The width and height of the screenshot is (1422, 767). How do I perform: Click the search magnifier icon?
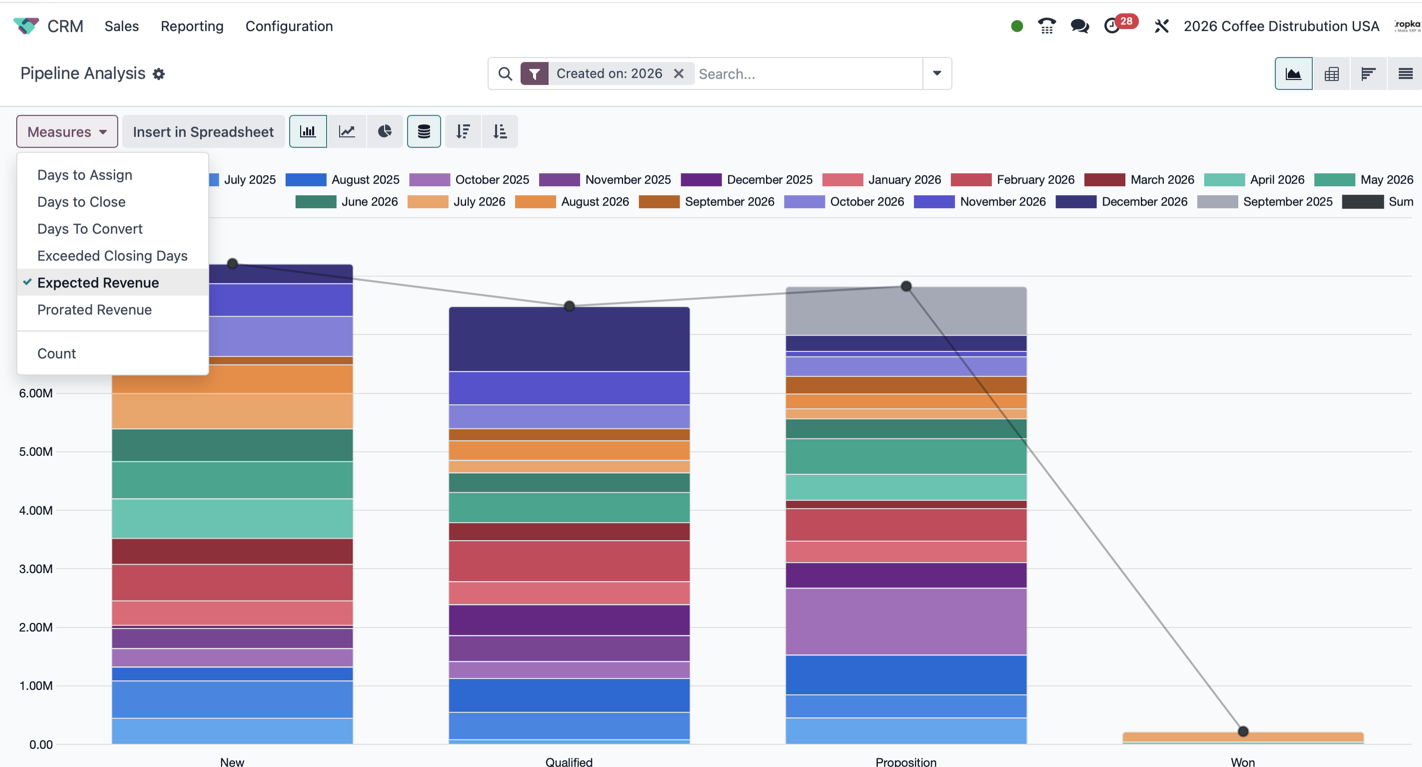coord(505,74)
